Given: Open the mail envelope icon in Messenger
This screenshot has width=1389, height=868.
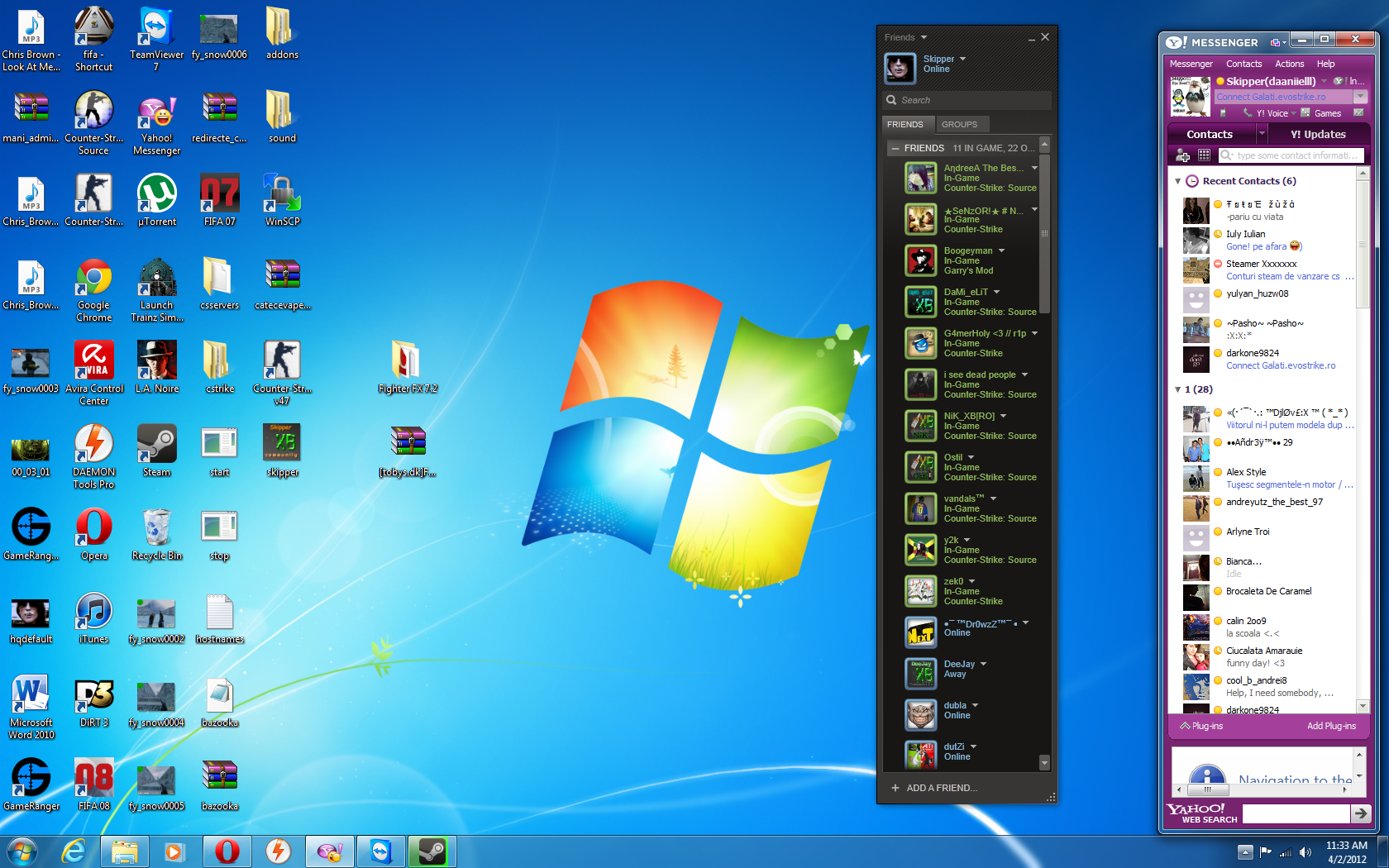Looking at the screenshot, I should tap(1358, 112).
